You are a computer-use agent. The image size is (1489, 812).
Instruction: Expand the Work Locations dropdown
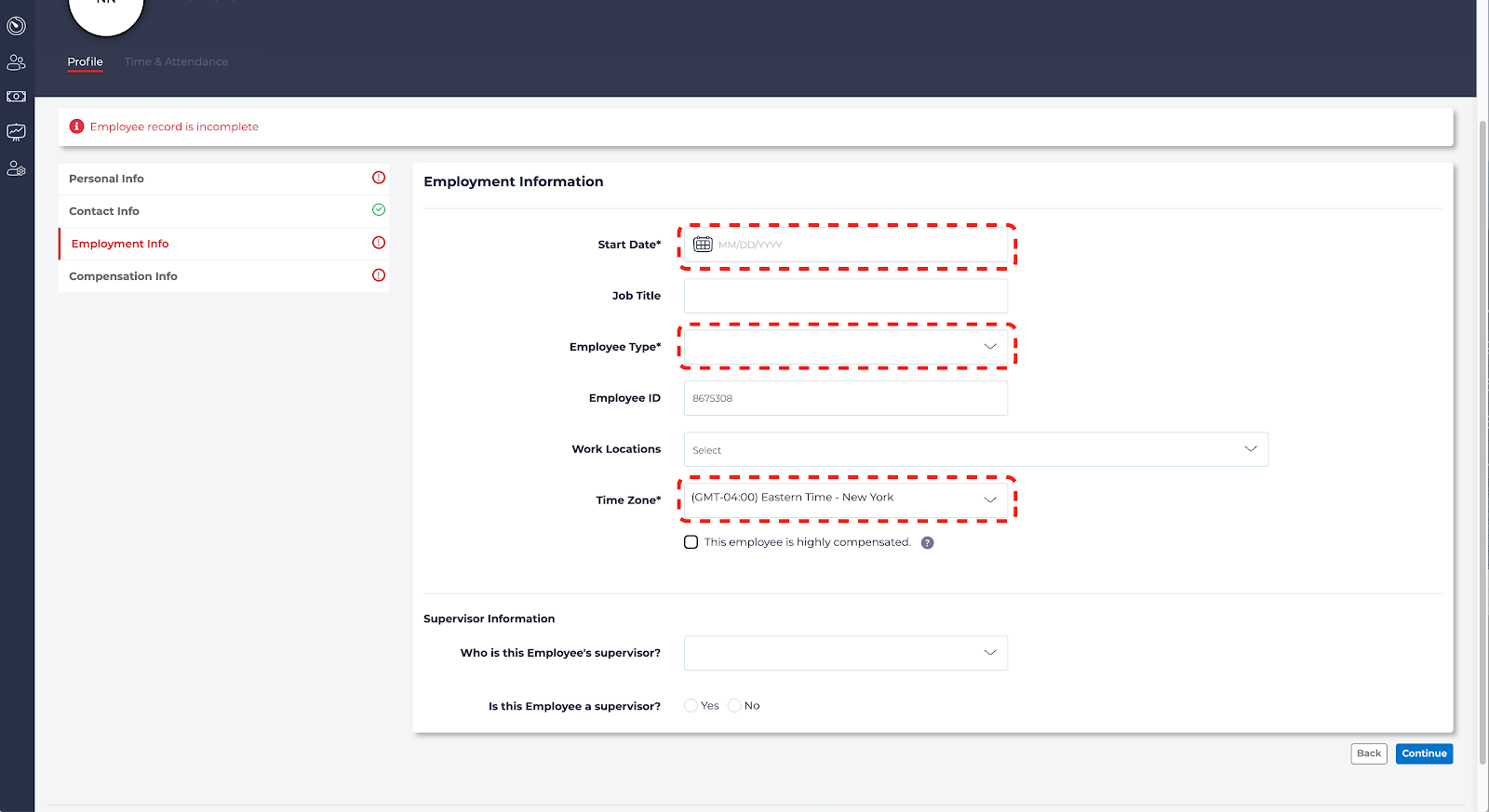coord(974,449)
